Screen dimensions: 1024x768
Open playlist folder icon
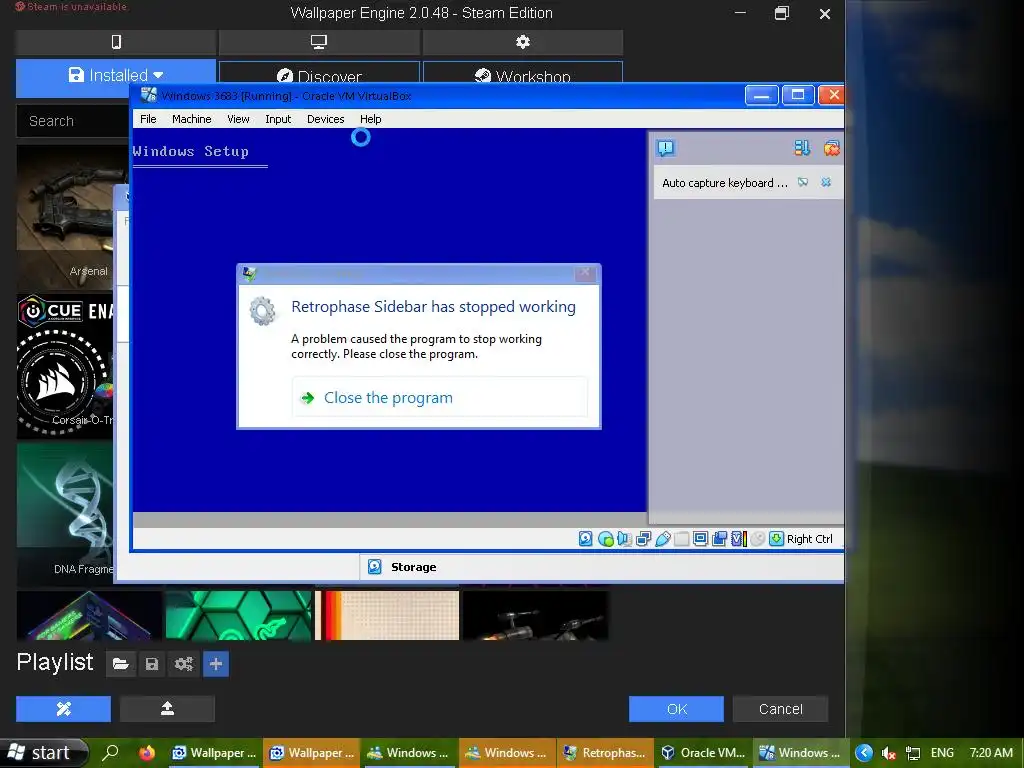click(120, 664)
